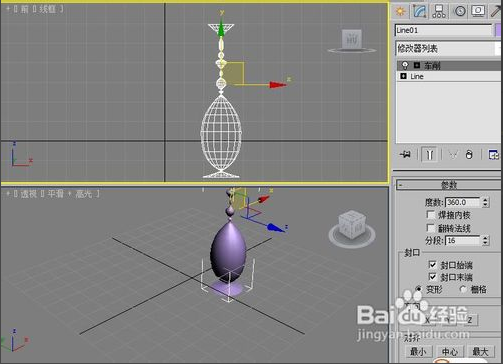The height and width of the screenshot is (364, 503).
Task: Select the 变形 radio button
Action: [x=419, y=289]
